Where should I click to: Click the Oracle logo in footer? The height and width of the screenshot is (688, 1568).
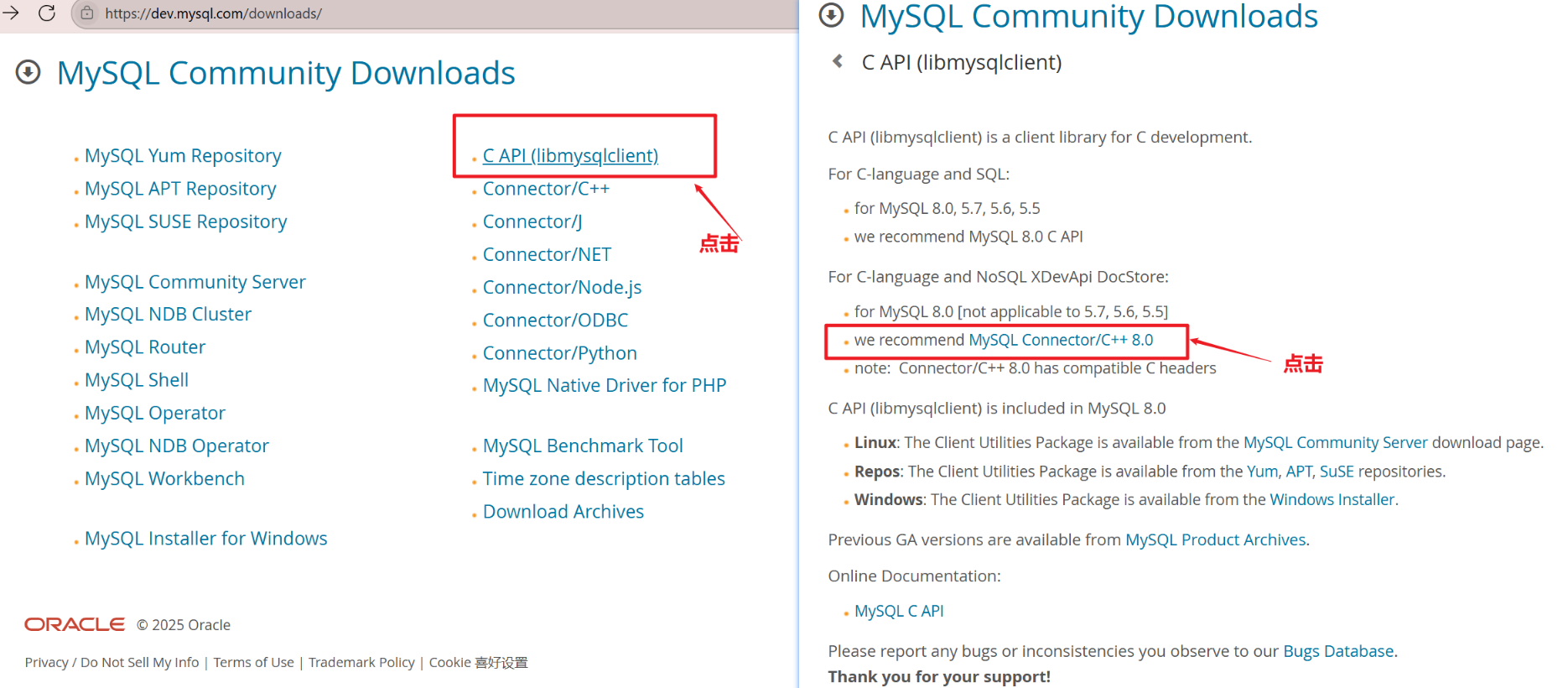(x=75, y=624)
